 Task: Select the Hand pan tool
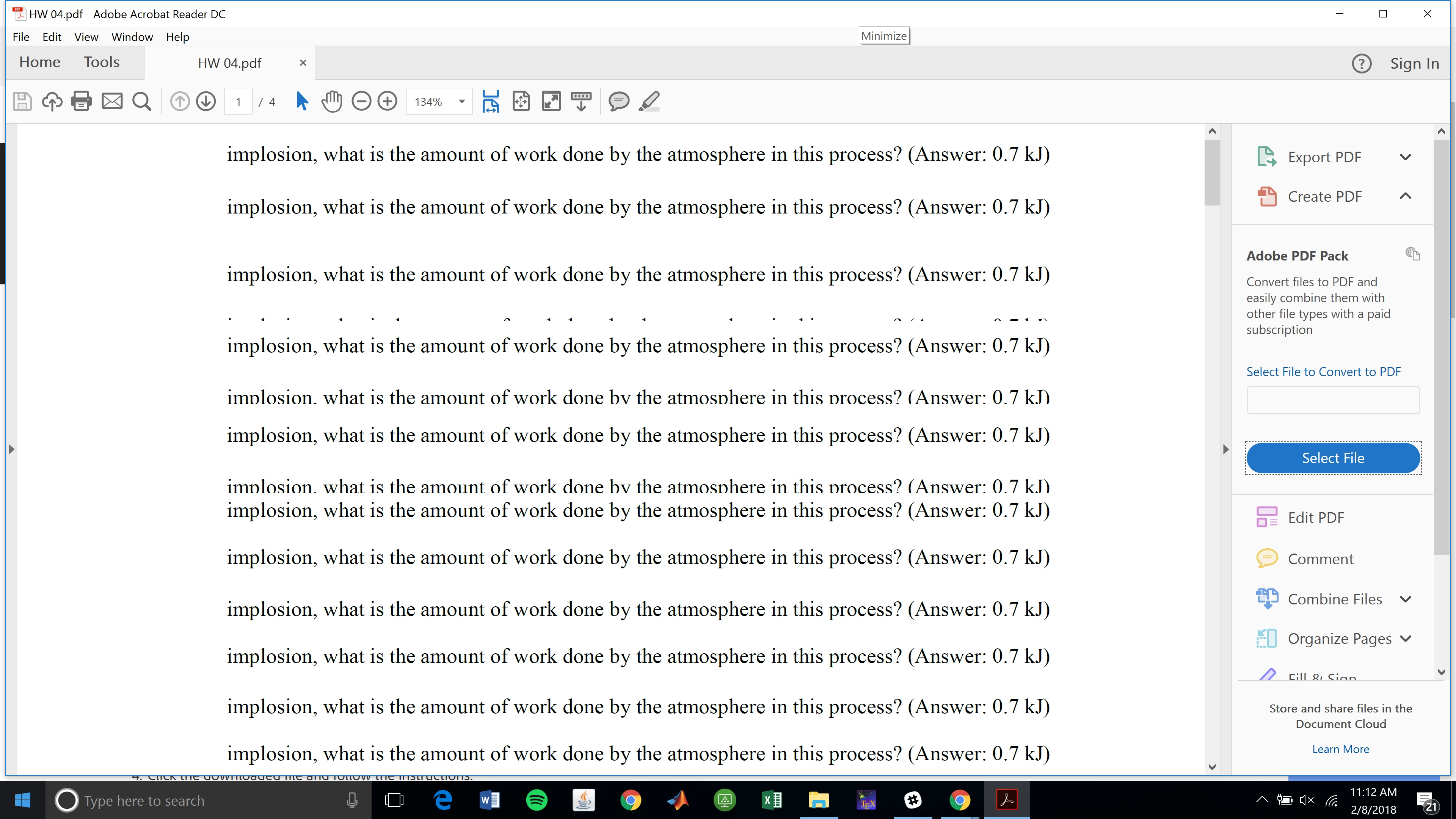click(332, 102)
